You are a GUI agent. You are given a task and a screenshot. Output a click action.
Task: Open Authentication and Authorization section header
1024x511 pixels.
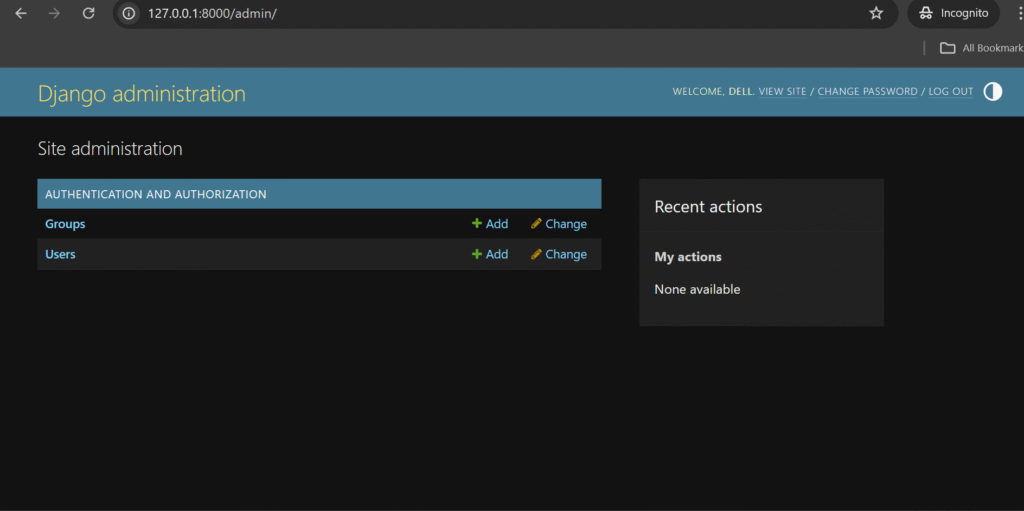pyautogui.click(x=155, y=194)
